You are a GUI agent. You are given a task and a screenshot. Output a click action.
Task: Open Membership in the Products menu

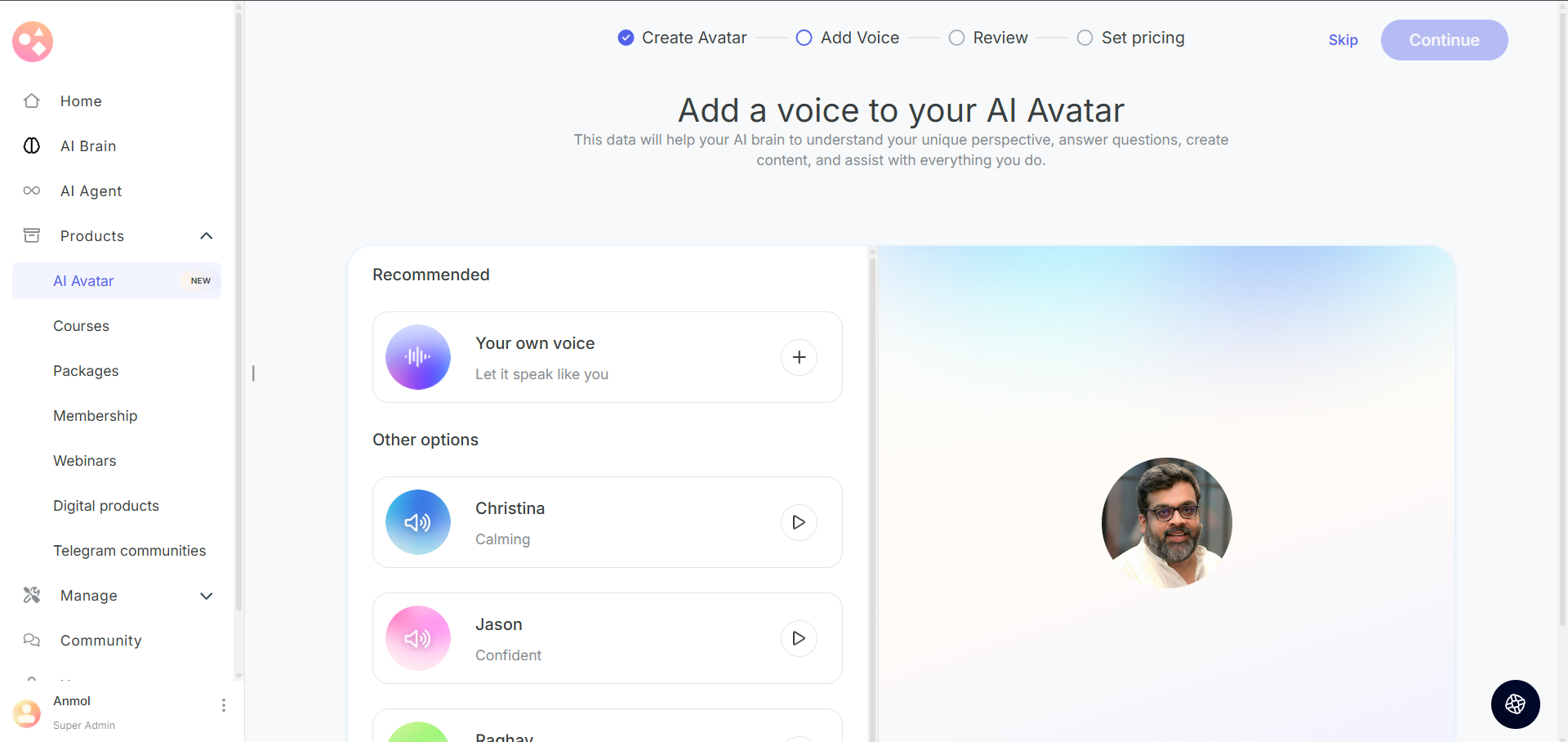click(x=95, y=416)
